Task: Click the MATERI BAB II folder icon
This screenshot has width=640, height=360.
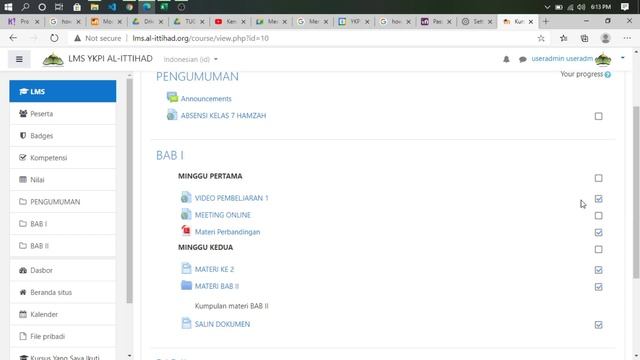Action: pos(186,285)
